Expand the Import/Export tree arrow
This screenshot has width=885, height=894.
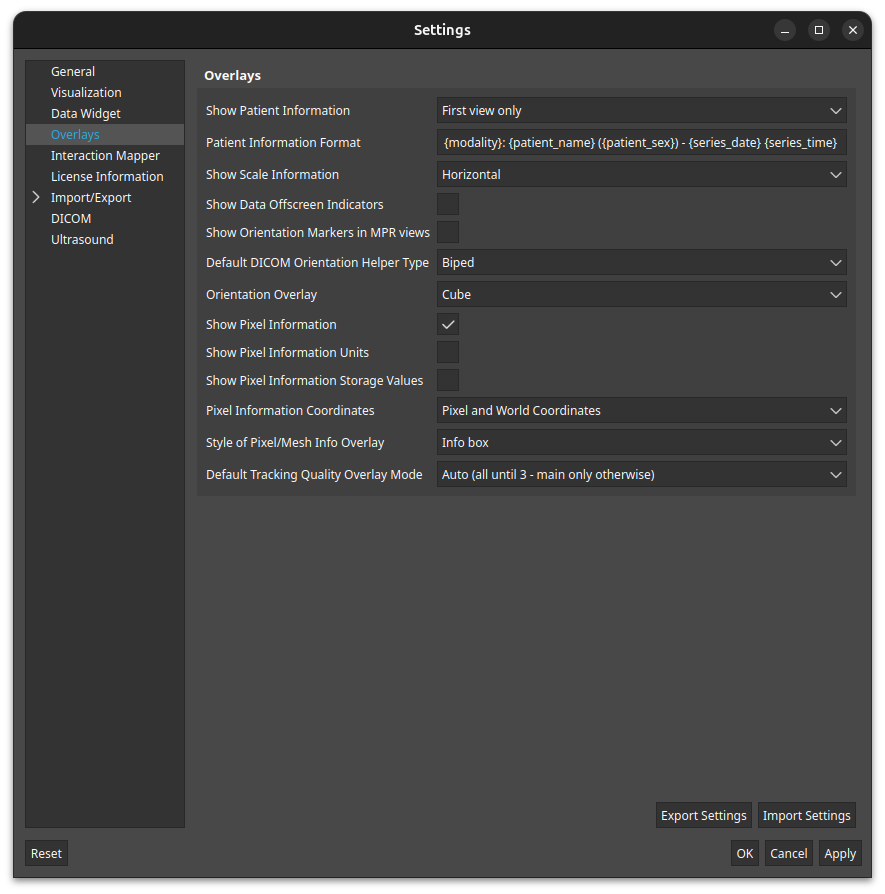click(x=36, y=197)
